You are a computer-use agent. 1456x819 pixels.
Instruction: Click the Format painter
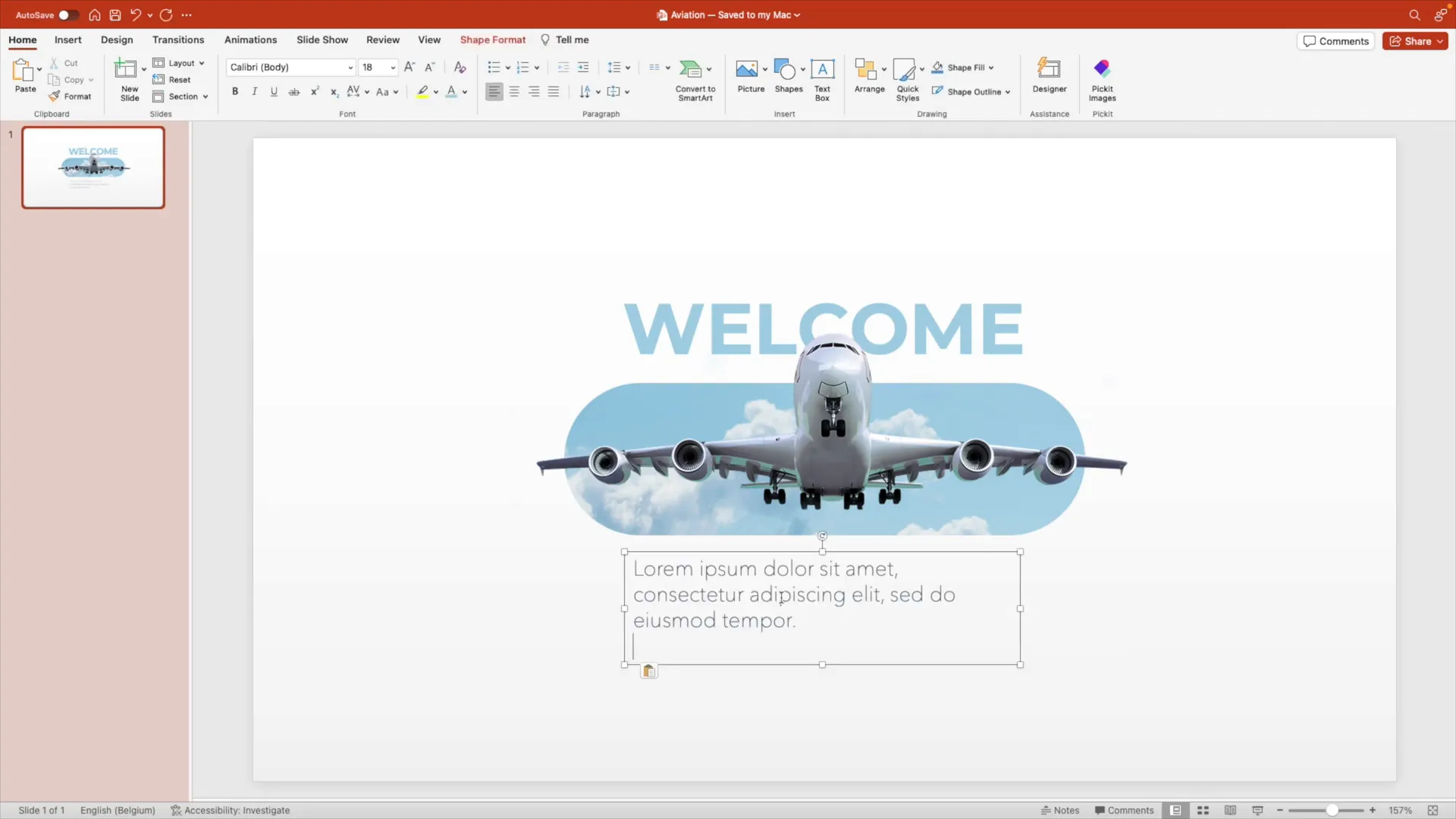pyautogui.click(x=70, y=96)
